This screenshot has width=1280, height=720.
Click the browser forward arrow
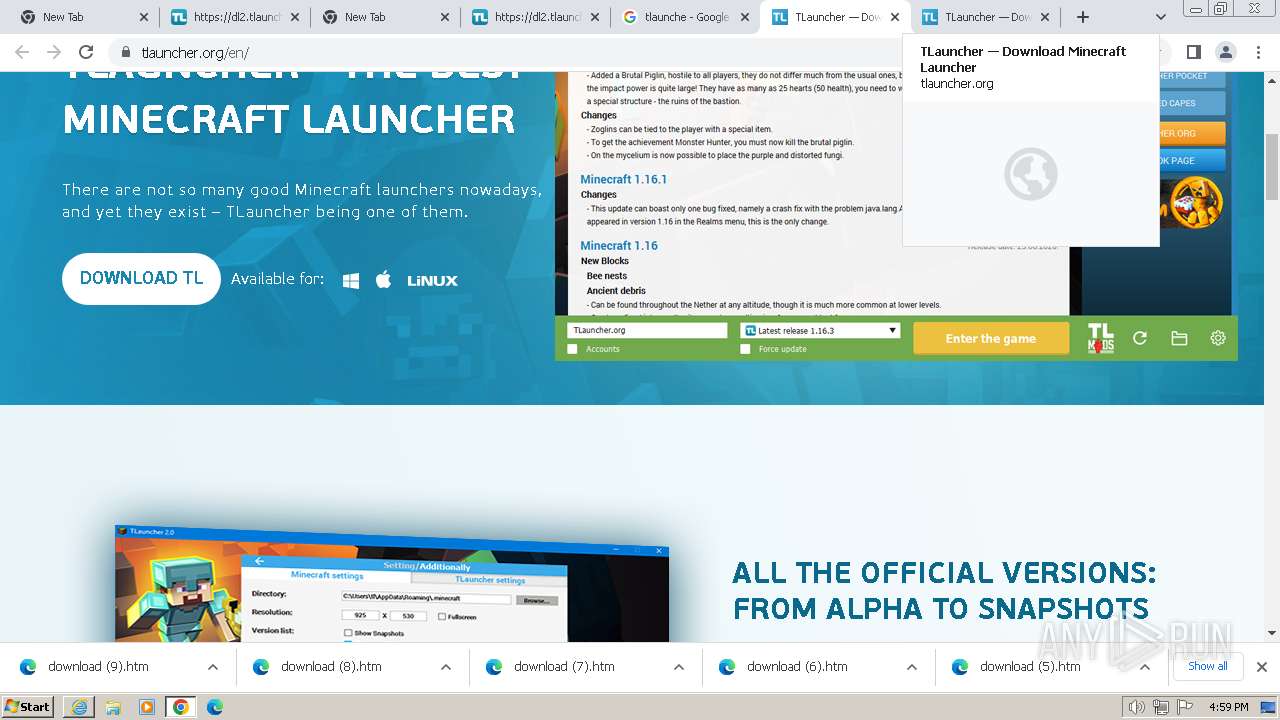coord(54,52)
